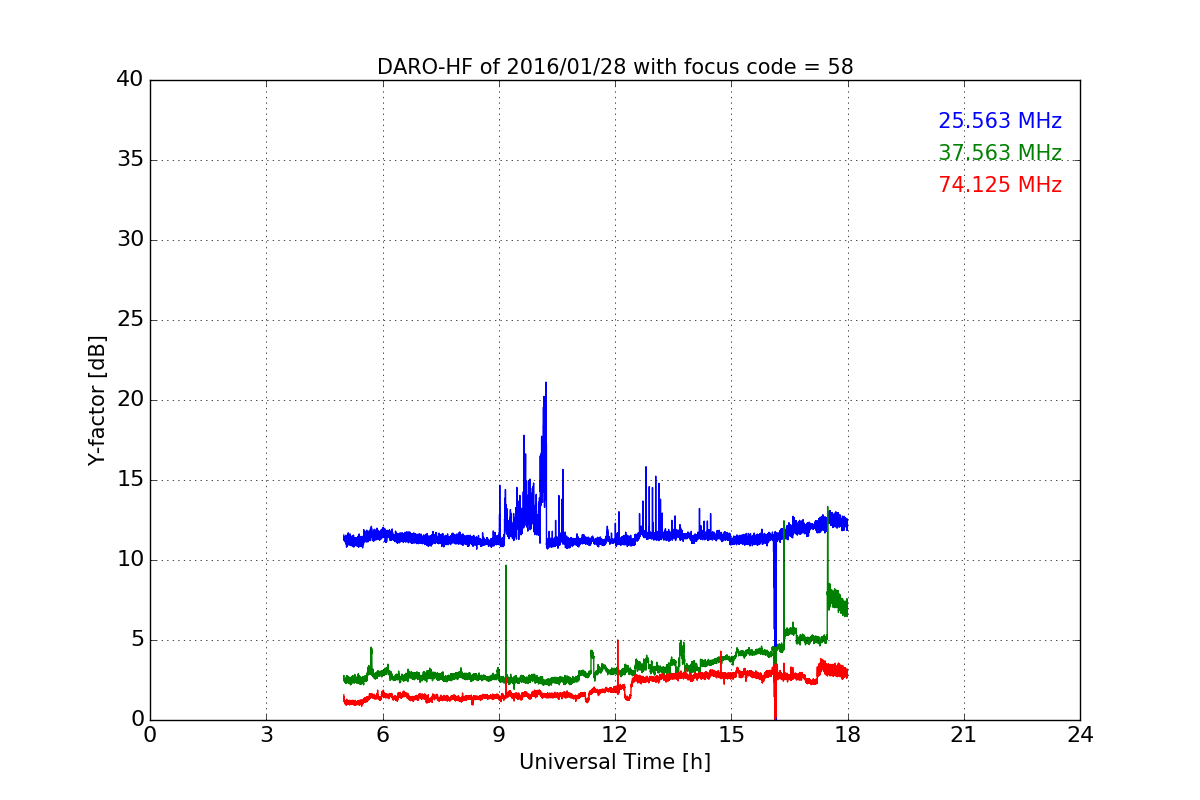
Task: Click the Universal Time [h] axis label
Action: pos(615,762)
